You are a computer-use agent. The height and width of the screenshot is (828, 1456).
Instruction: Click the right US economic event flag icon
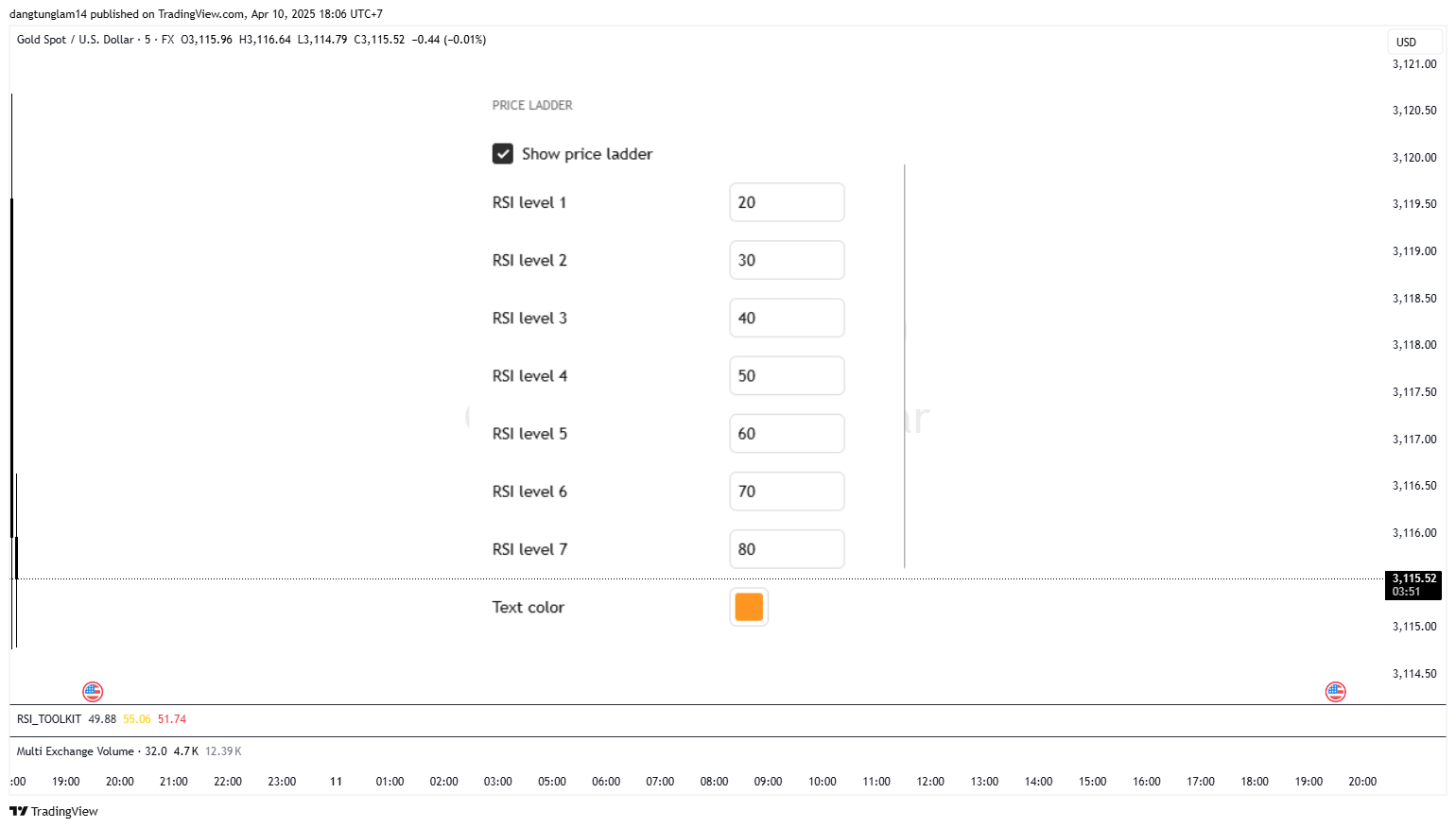(x=1335, y=692)
